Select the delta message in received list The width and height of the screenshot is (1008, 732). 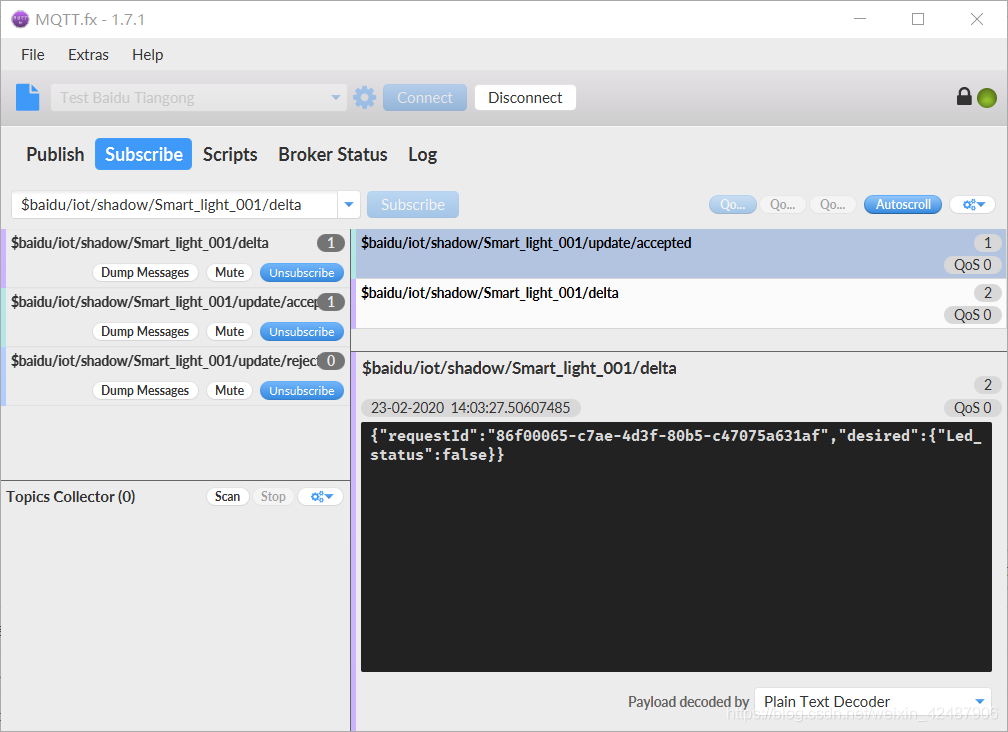click(681, 303)
